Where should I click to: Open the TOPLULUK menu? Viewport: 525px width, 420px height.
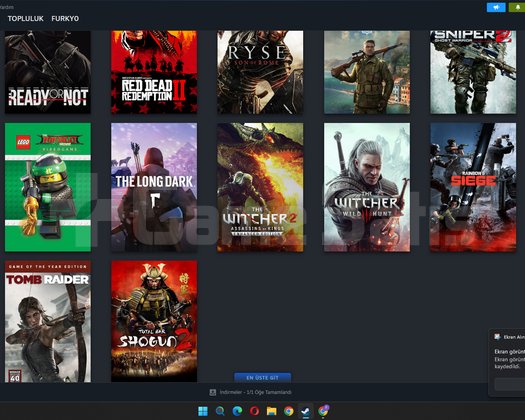pyautogui.click(x=25, y=19)
